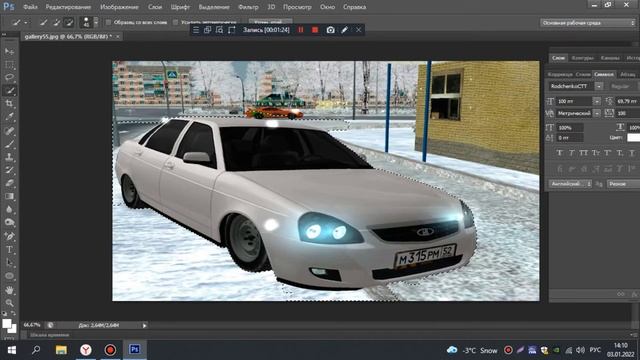Select the Dodge tool

tap(9, 222)
